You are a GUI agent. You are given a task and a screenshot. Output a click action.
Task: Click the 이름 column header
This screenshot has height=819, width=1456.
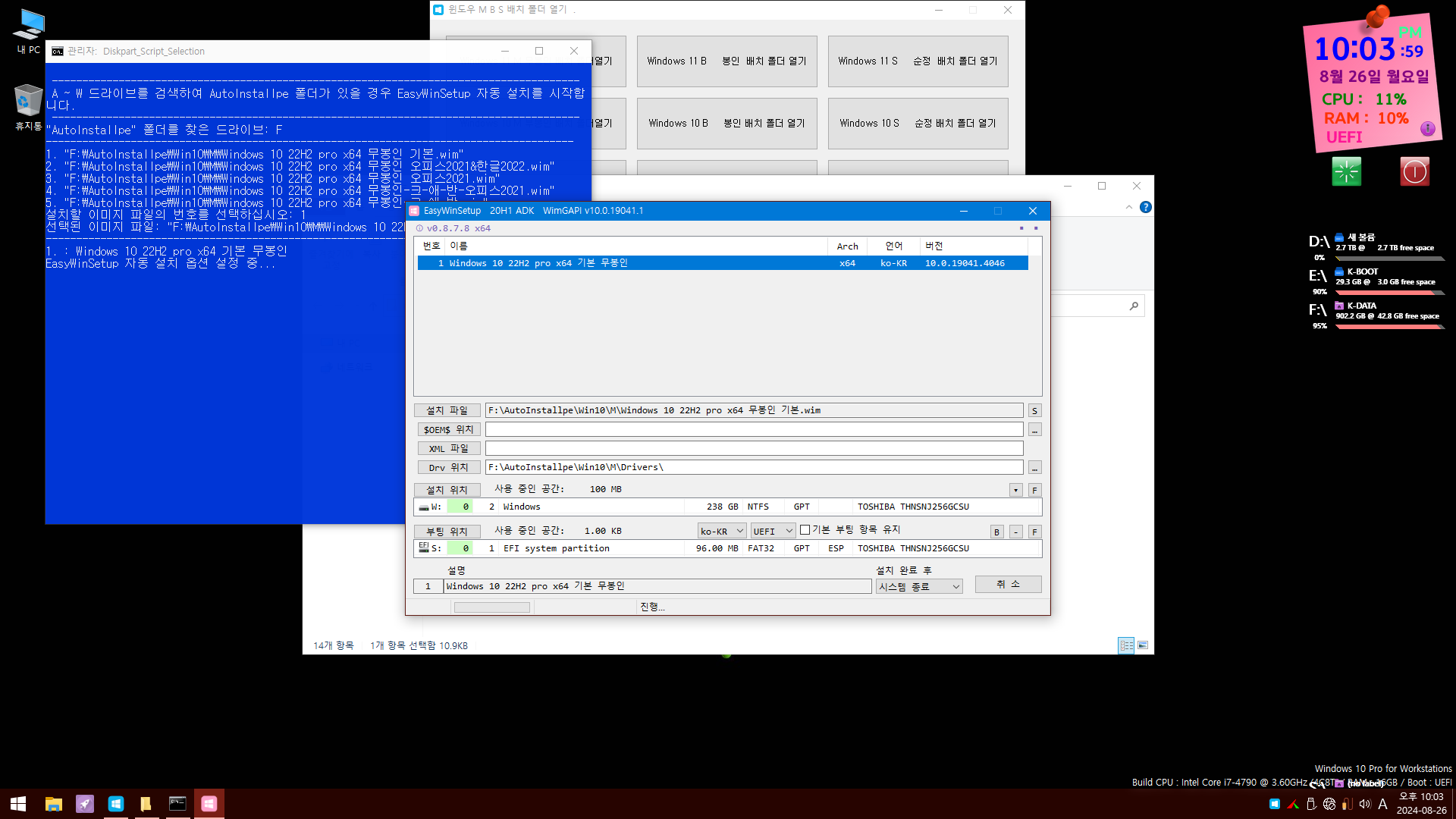click(x=637, y=246)
